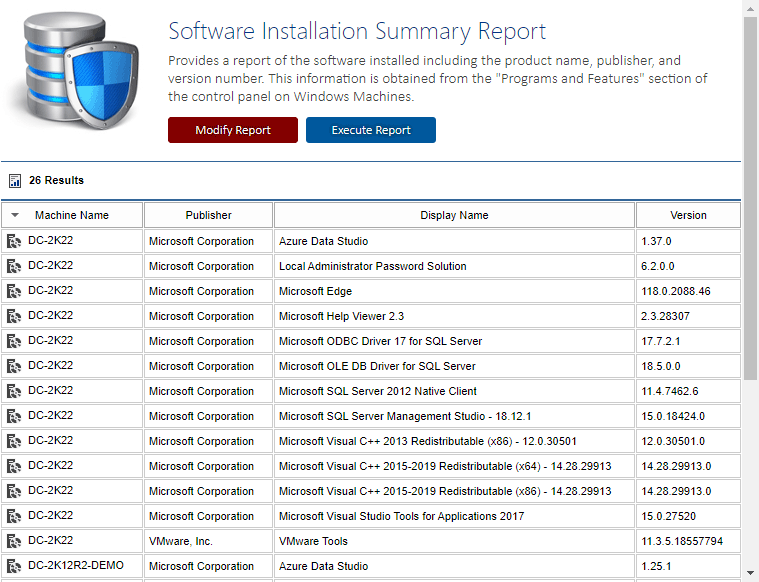The image size is (759, 582).
Task: Click the machine icon in the Visual Studio Tools for Applications row
Action: point(14,516)
